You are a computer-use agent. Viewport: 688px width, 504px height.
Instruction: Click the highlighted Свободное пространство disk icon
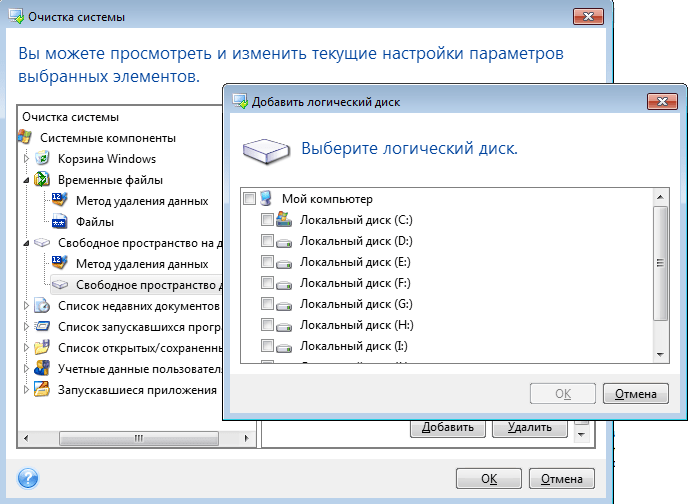pyautogui.click(x=60, y=284)
